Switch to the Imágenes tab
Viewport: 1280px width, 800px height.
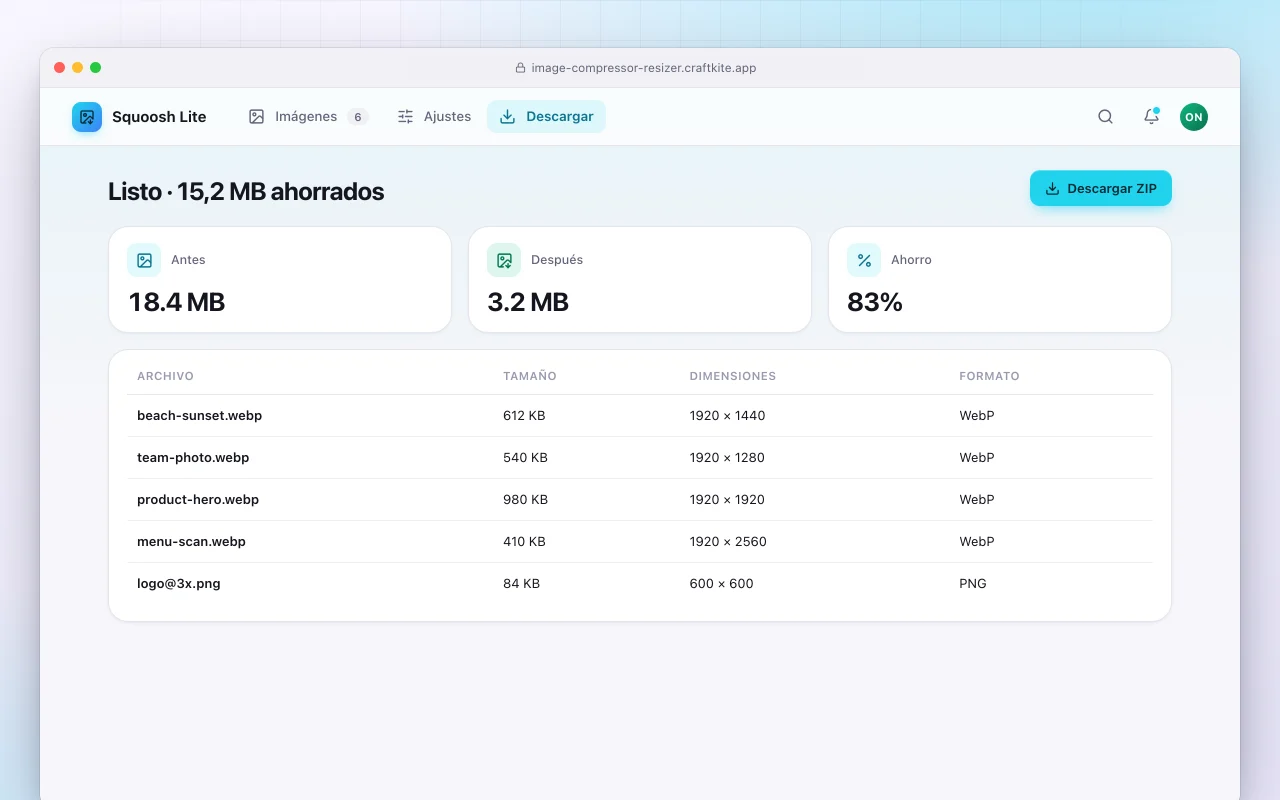pos(308,117)
